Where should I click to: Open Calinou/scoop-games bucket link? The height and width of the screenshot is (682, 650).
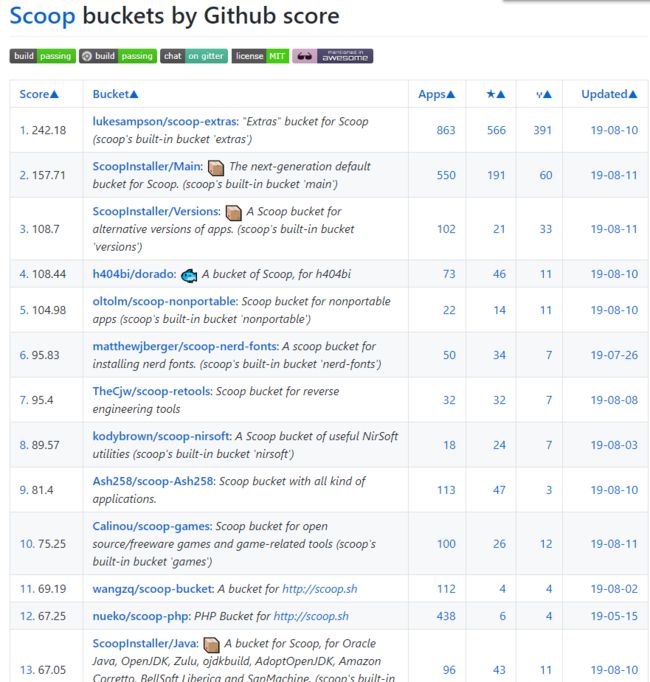(152, 526)
